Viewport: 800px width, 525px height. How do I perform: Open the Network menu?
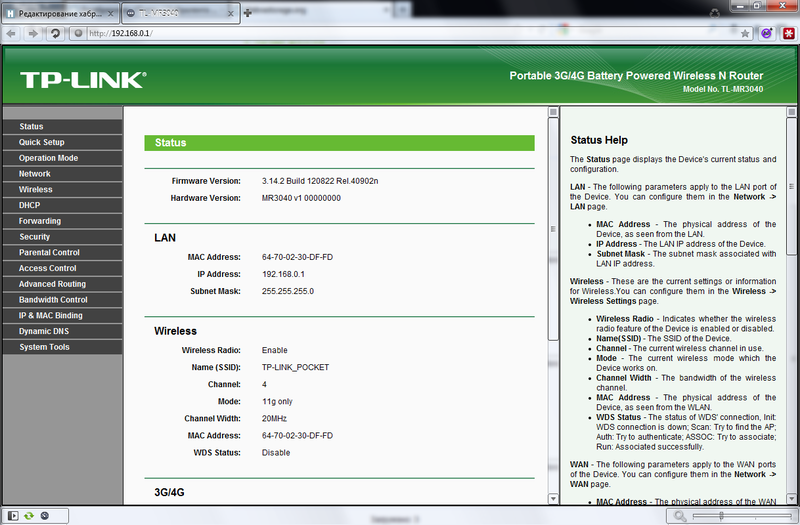click(62, 174)
